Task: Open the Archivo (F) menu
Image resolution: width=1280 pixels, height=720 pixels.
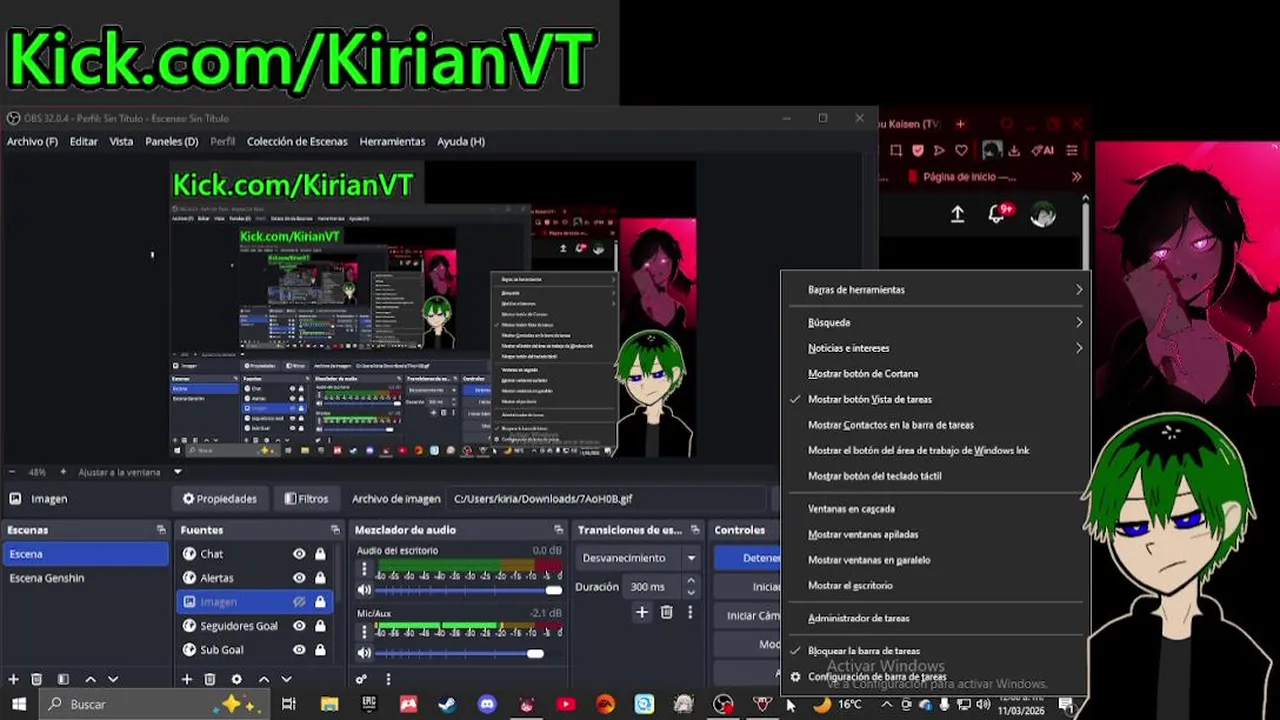Action: click(x=32, y=142)
